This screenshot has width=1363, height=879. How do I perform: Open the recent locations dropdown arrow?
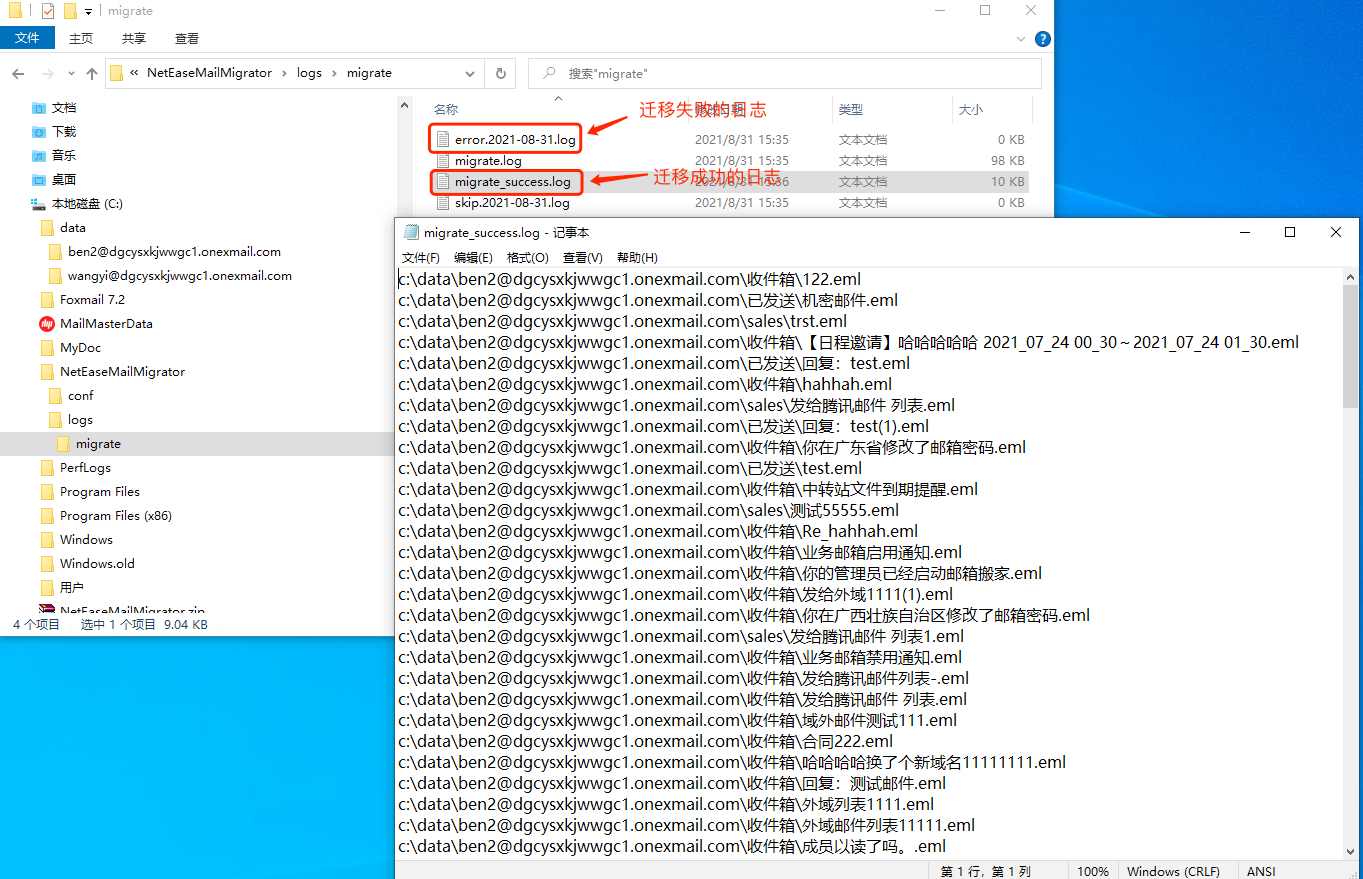click(x=71, y=74)
